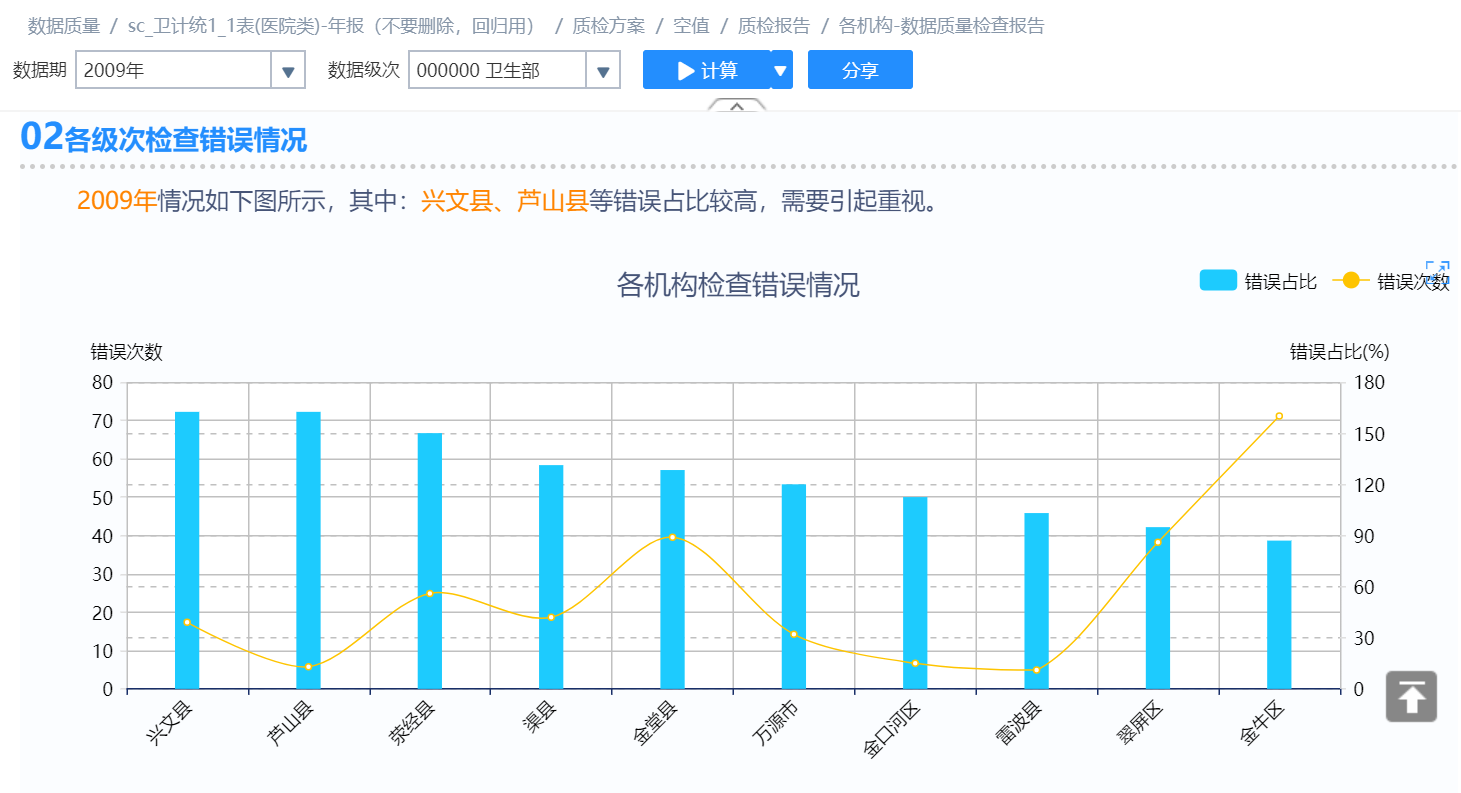Click the 金堂县 axis label
This screenshot has height=793, width=1461.
tap(656, 723)
